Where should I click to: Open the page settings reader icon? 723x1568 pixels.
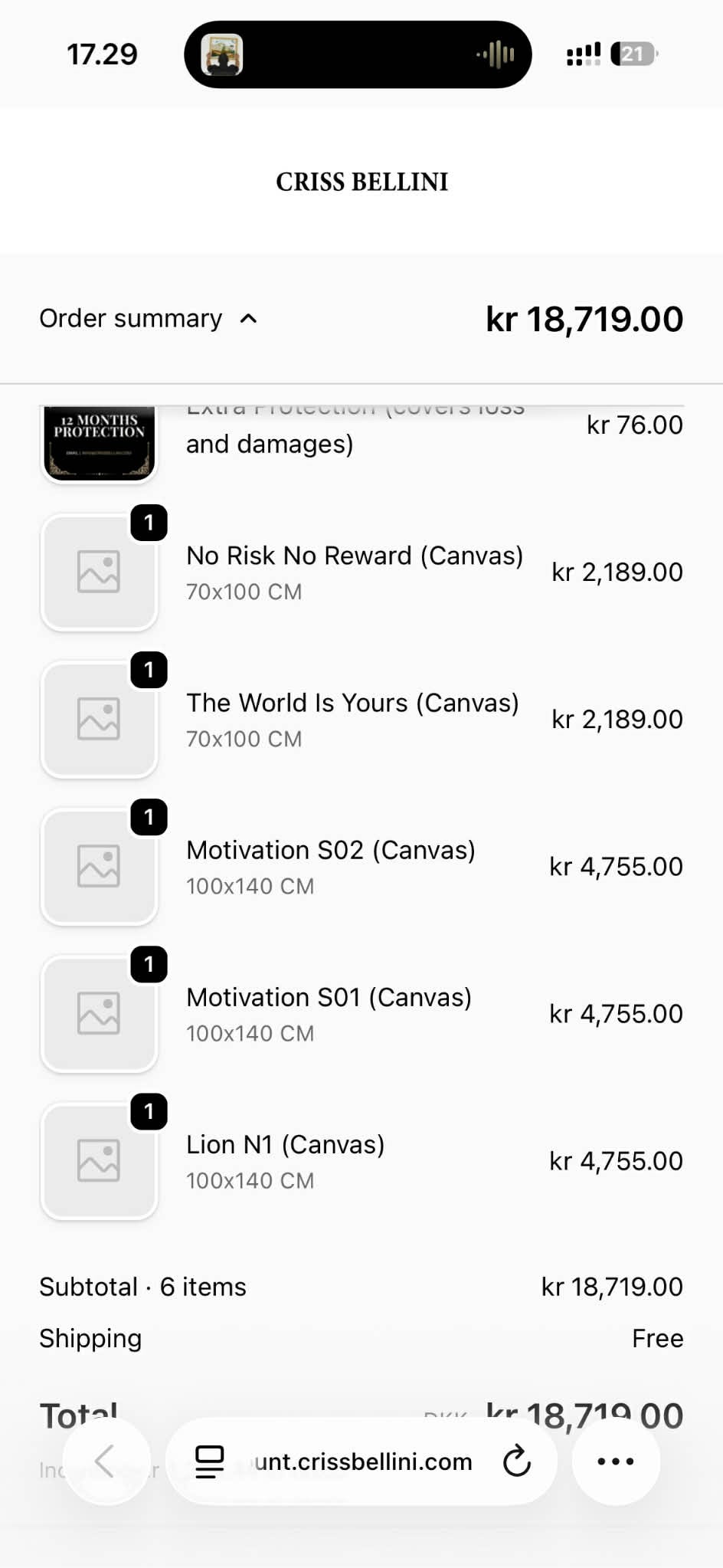point(209,1461)
